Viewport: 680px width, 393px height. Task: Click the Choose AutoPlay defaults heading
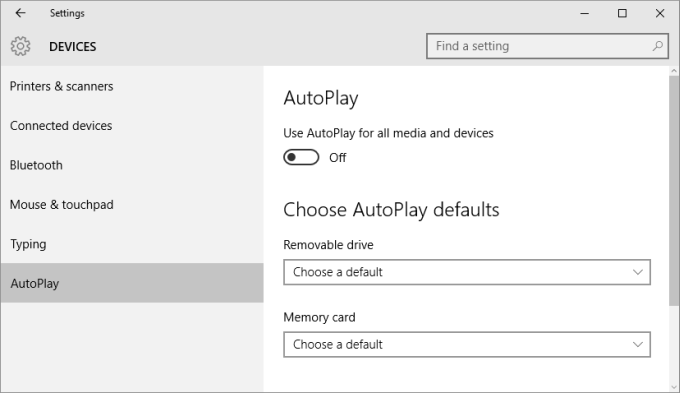(391, 210)
